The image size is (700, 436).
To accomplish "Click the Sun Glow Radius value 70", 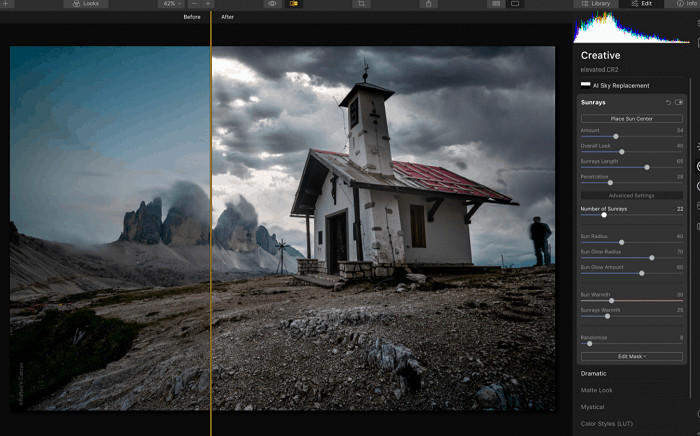I will (680, 252).
